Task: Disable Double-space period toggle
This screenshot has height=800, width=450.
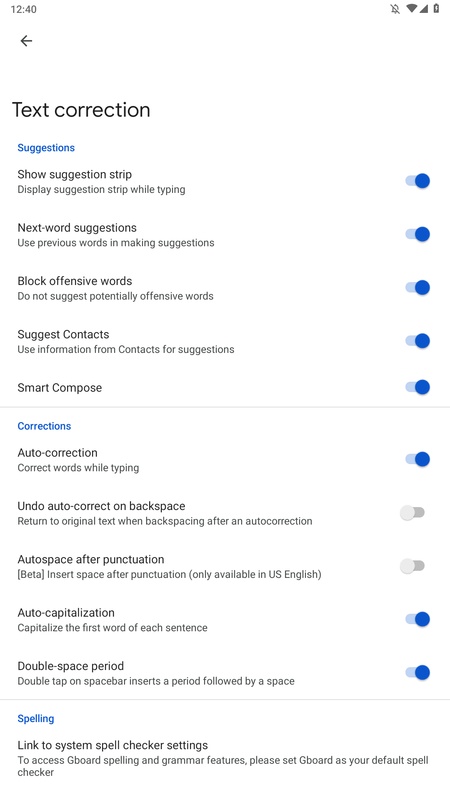Action: [x=418, y=672]
